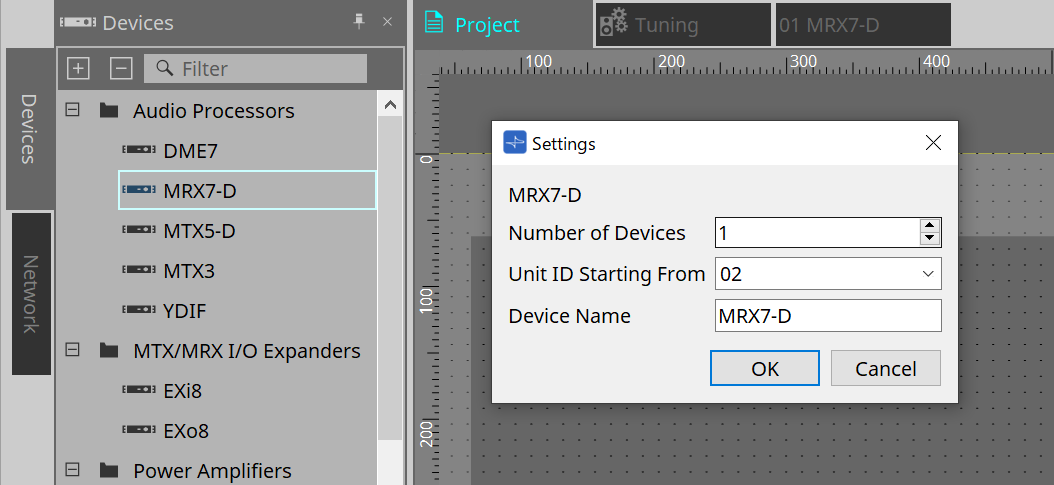Click the YDIF device icon
Image resolution: width=1054 pixels, height=485 pixels.
coord(139,310)
